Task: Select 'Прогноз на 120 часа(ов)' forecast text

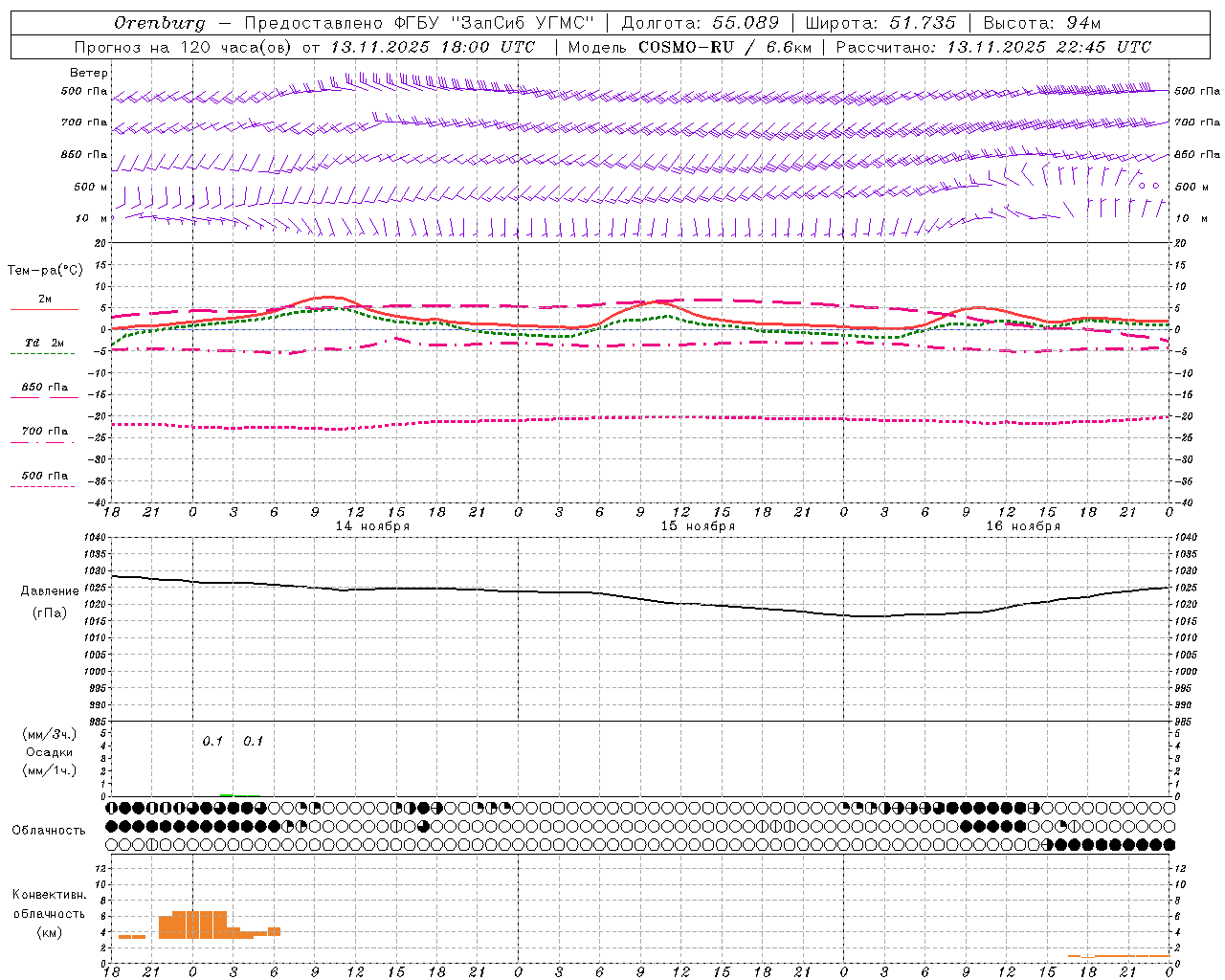Action: 184,47
